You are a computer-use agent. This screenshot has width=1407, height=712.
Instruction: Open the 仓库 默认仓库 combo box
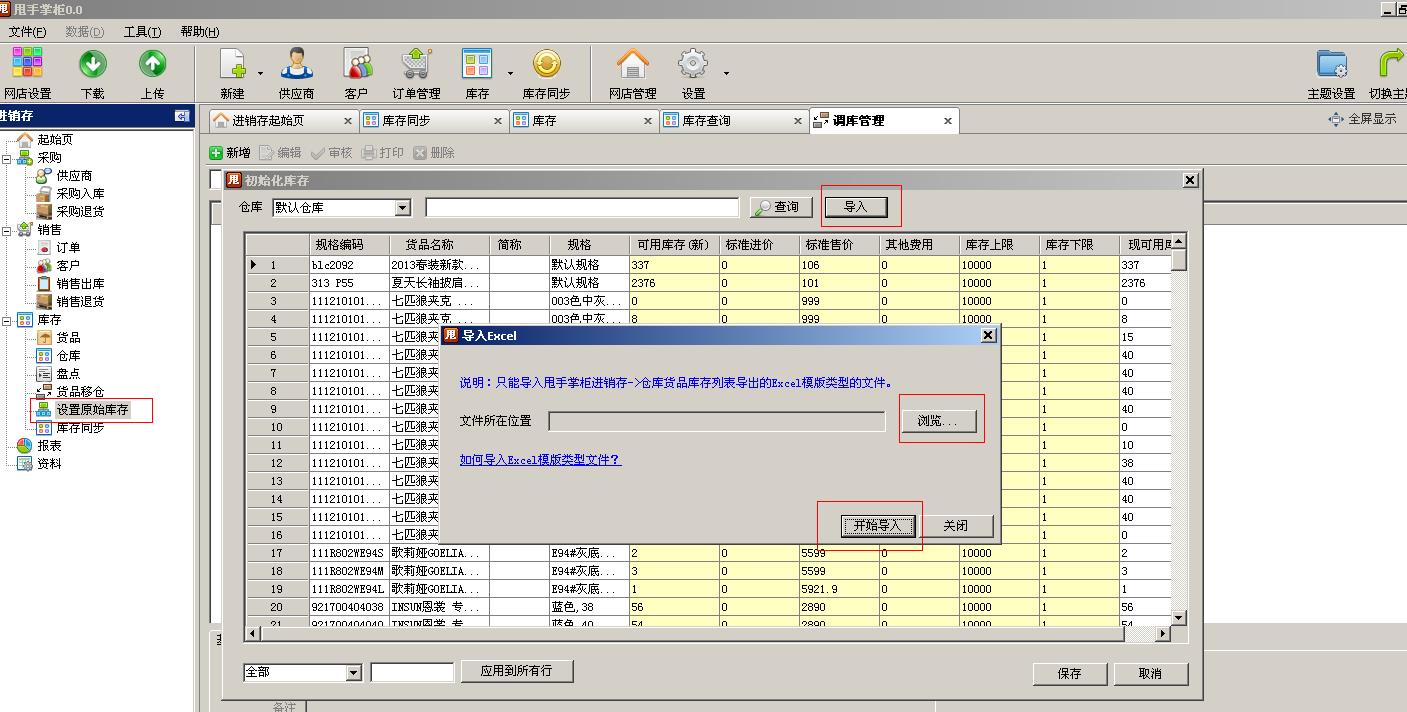341,208
